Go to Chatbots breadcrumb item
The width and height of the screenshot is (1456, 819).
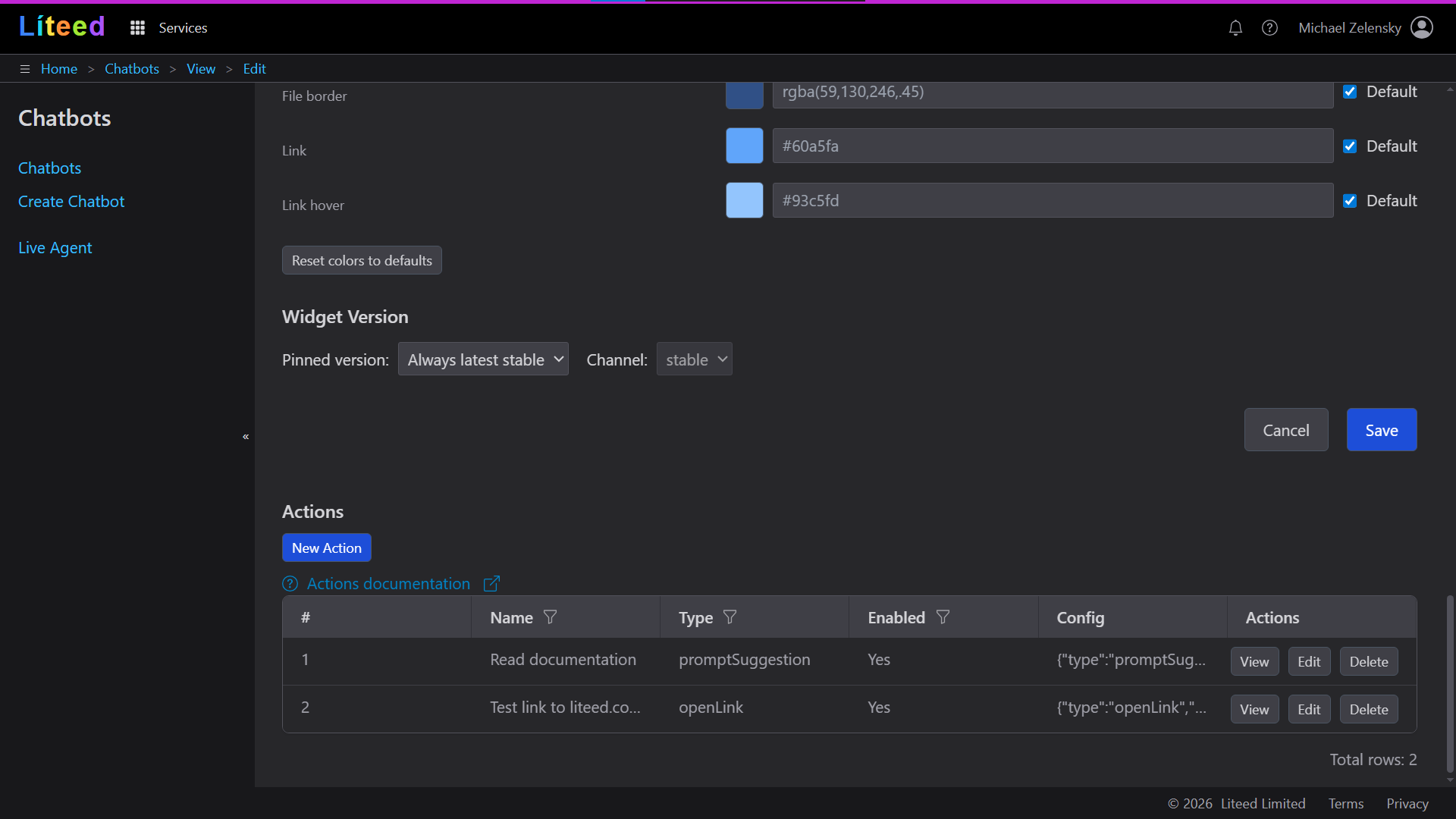coord(132,69)
